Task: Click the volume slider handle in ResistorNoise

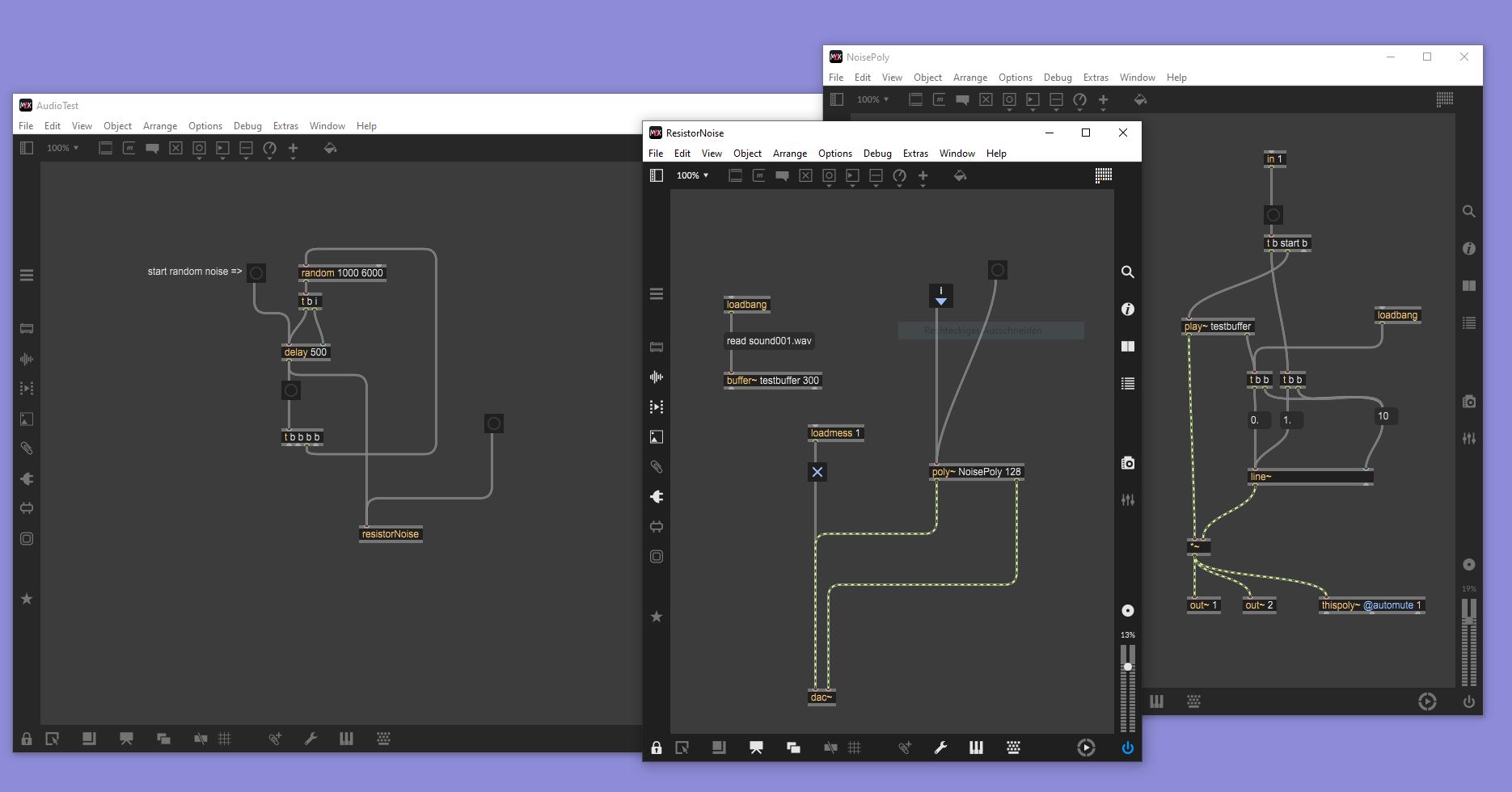Action: (x=1127, y=667)
